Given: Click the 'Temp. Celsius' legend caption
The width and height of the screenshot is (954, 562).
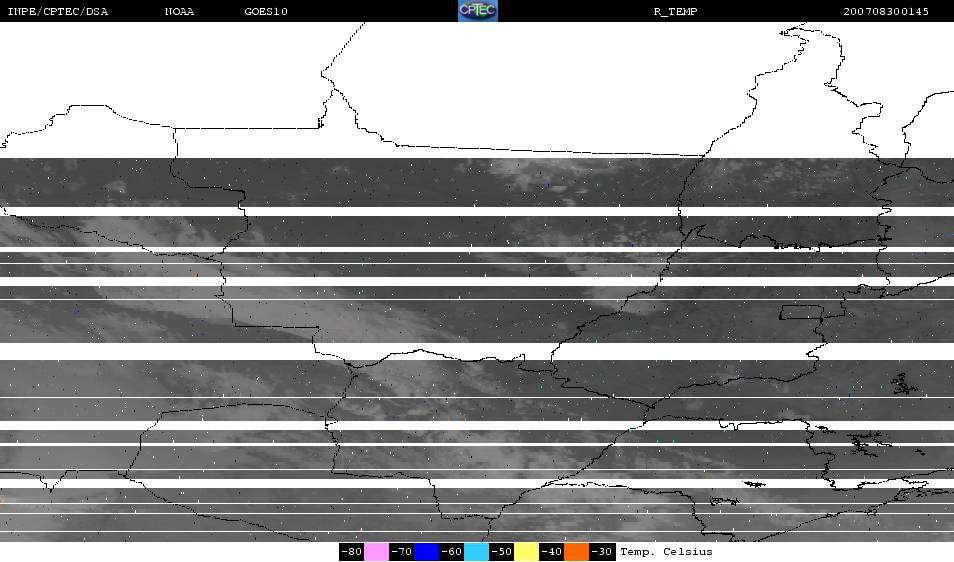Looking at the screenshot, I should pos(666,552).
